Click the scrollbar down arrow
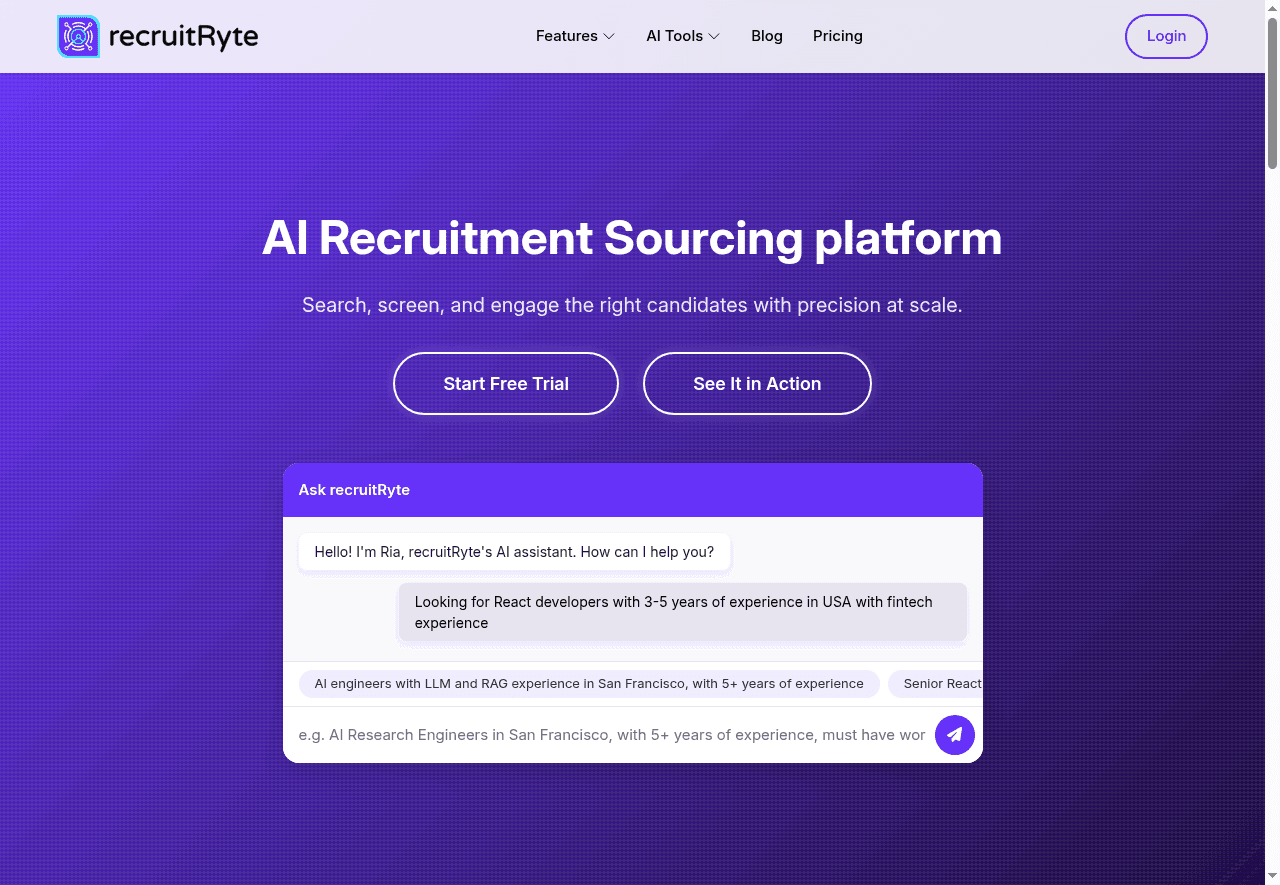This screenshot has width=1280, height=885. (x=1272, y=877)
